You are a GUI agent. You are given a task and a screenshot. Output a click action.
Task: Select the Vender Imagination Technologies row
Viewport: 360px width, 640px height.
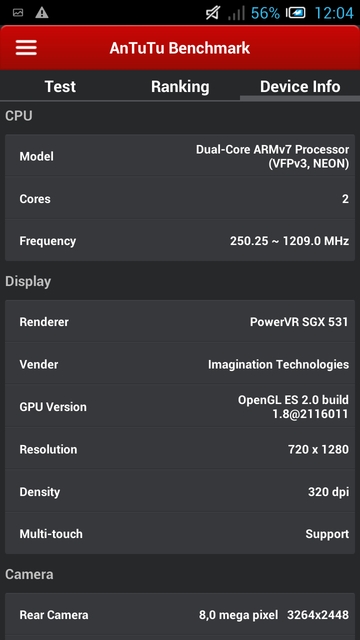(180, 364)
